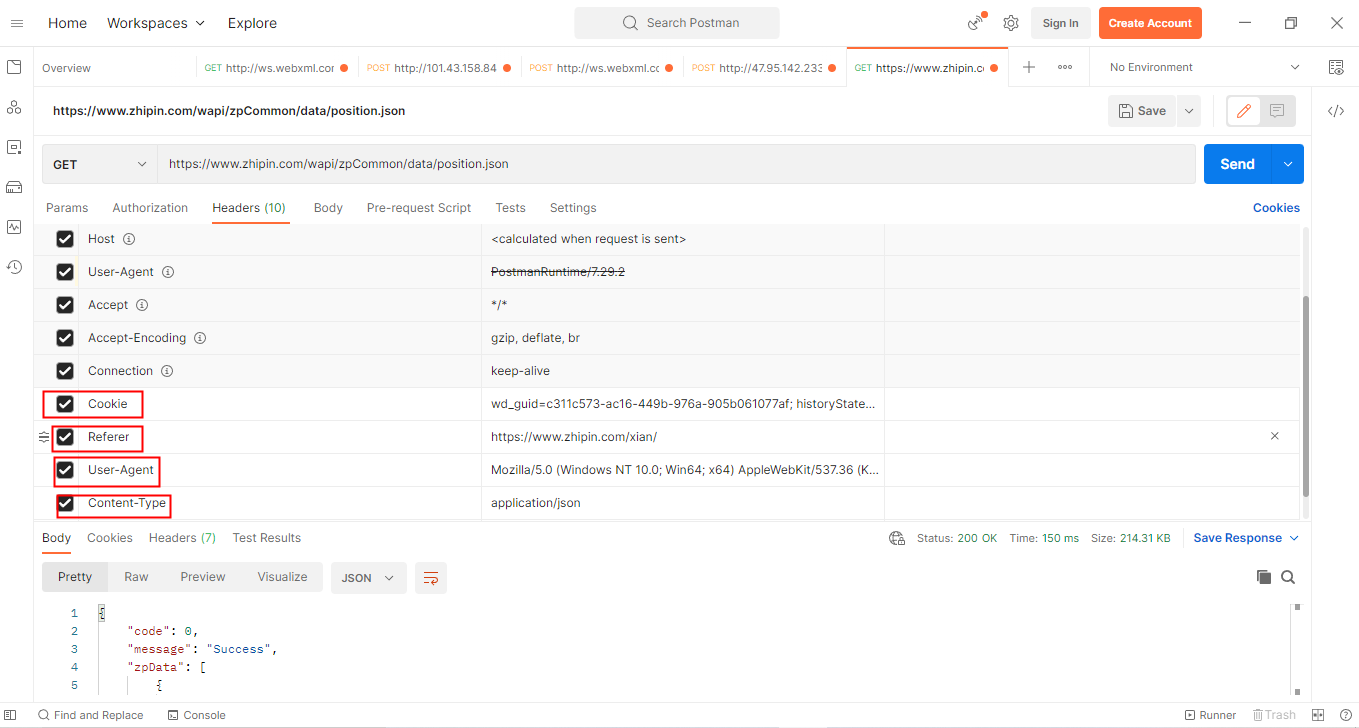Expand the Send button arrow options
Image resolution: width=1359 pixels, height=728 pixels.
click(1287, 164)
